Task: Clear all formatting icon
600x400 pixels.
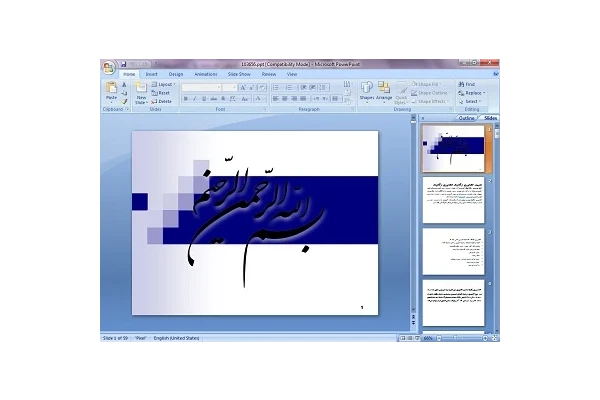Action: [x=262, y=88]
